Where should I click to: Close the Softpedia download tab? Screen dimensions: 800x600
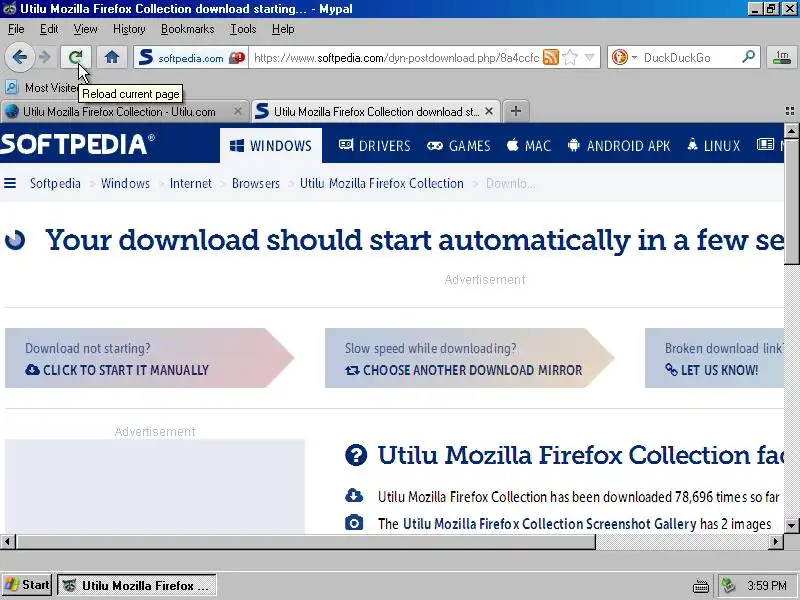click(489, 111)
